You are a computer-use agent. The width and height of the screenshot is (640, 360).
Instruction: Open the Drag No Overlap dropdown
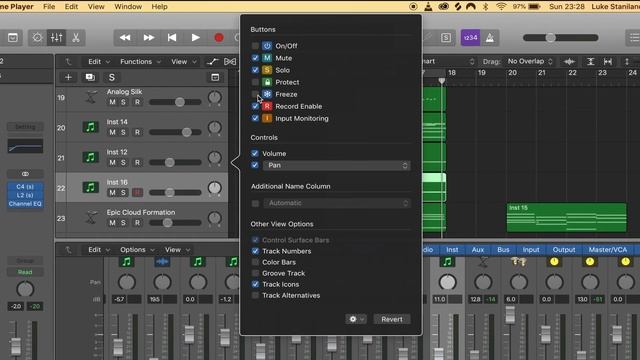pyautogui.click(x=529, y=61)
